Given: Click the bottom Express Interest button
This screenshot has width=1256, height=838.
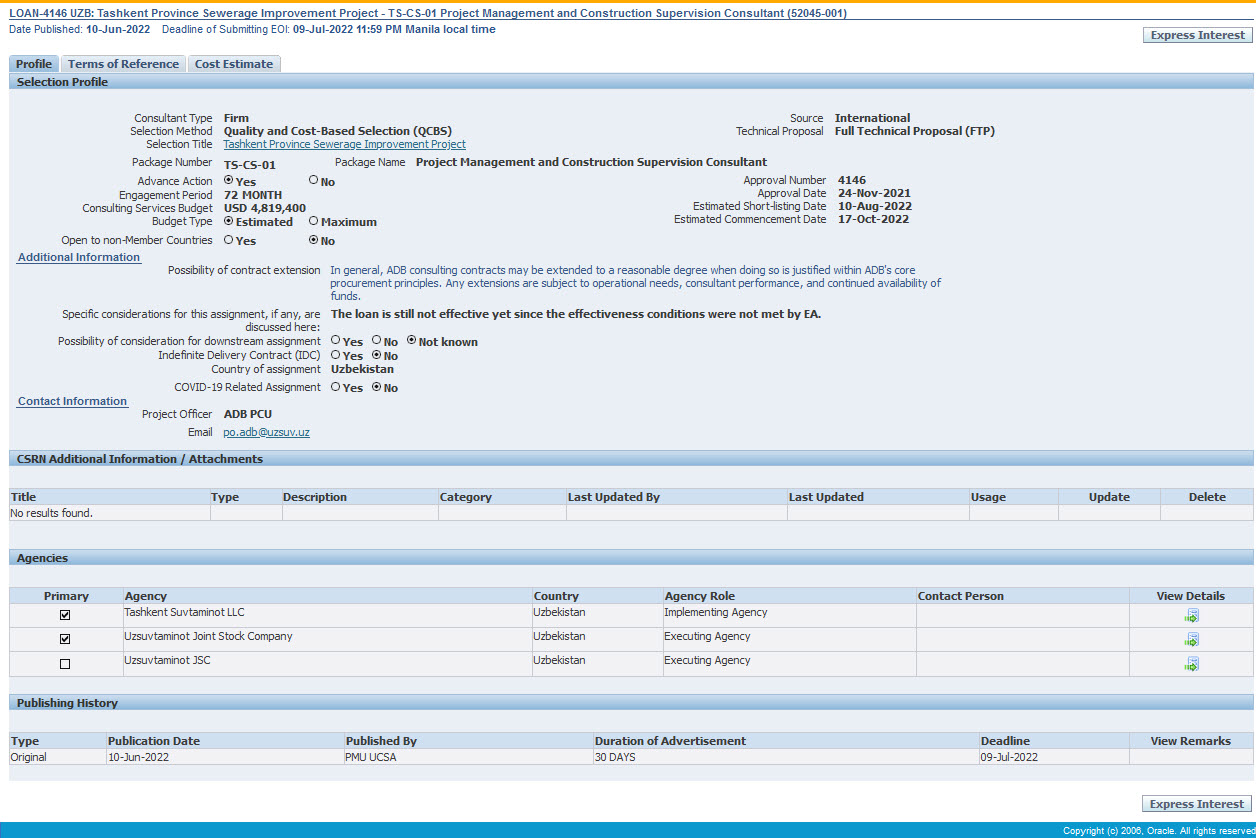Looking at the screenshot, I should click(x=1196, y=804).
